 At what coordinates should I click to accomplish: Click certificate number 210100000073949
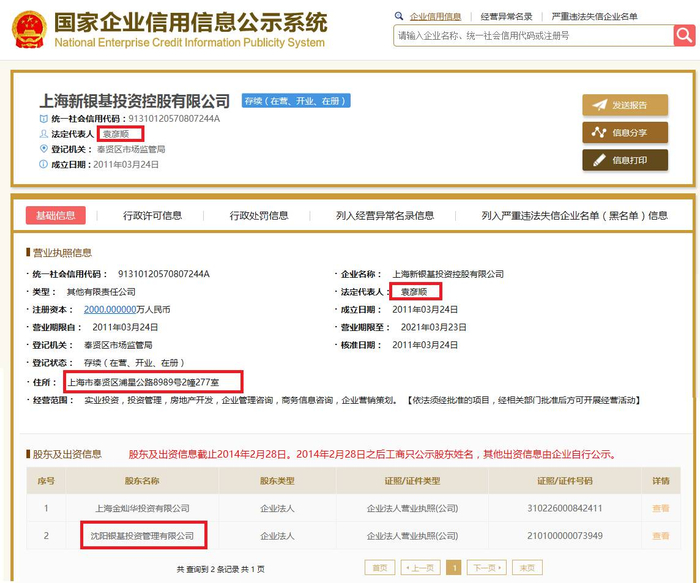[565, 536]
